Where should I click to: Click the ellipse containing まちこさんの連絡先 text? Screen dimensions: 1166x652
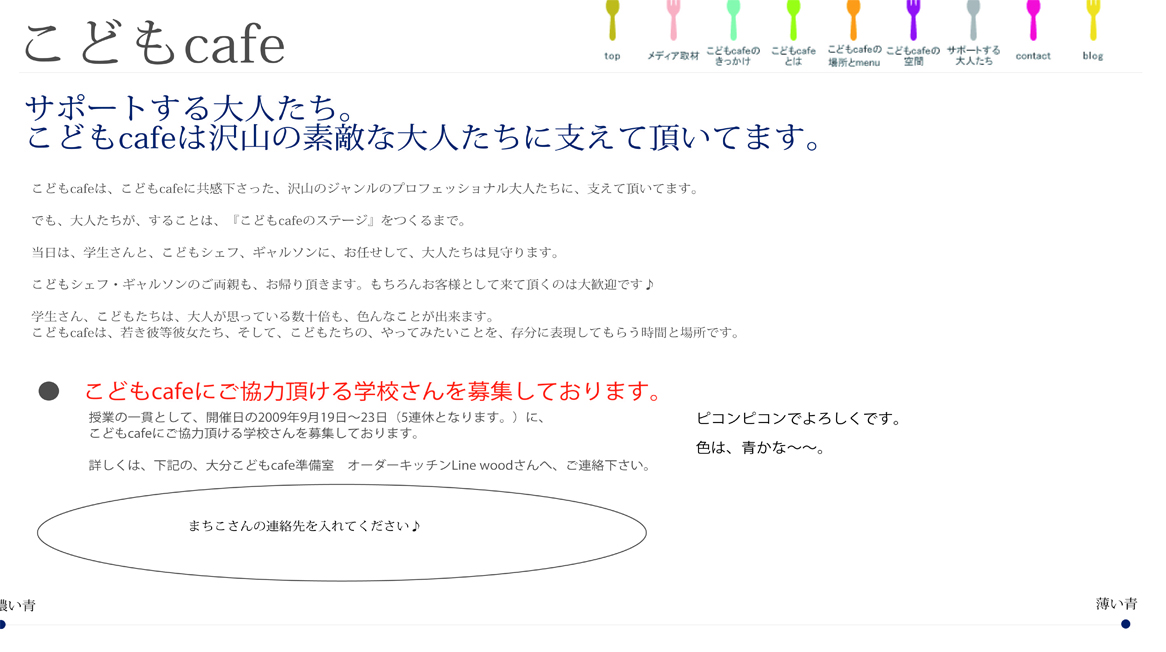[341, 533]
